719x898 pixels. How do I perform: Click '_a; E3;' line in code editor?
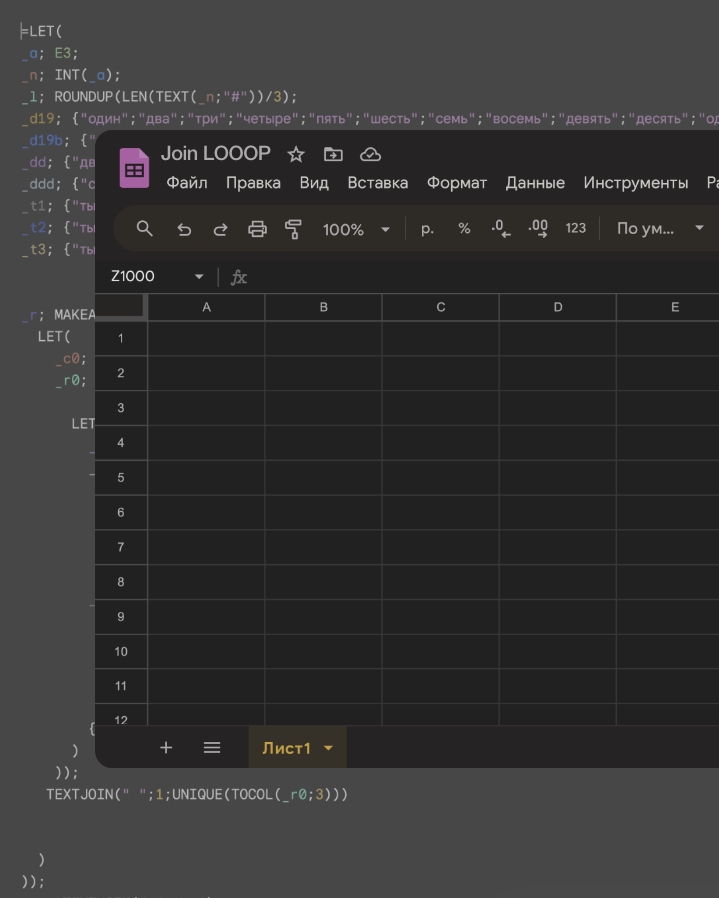tap(50, 53)
